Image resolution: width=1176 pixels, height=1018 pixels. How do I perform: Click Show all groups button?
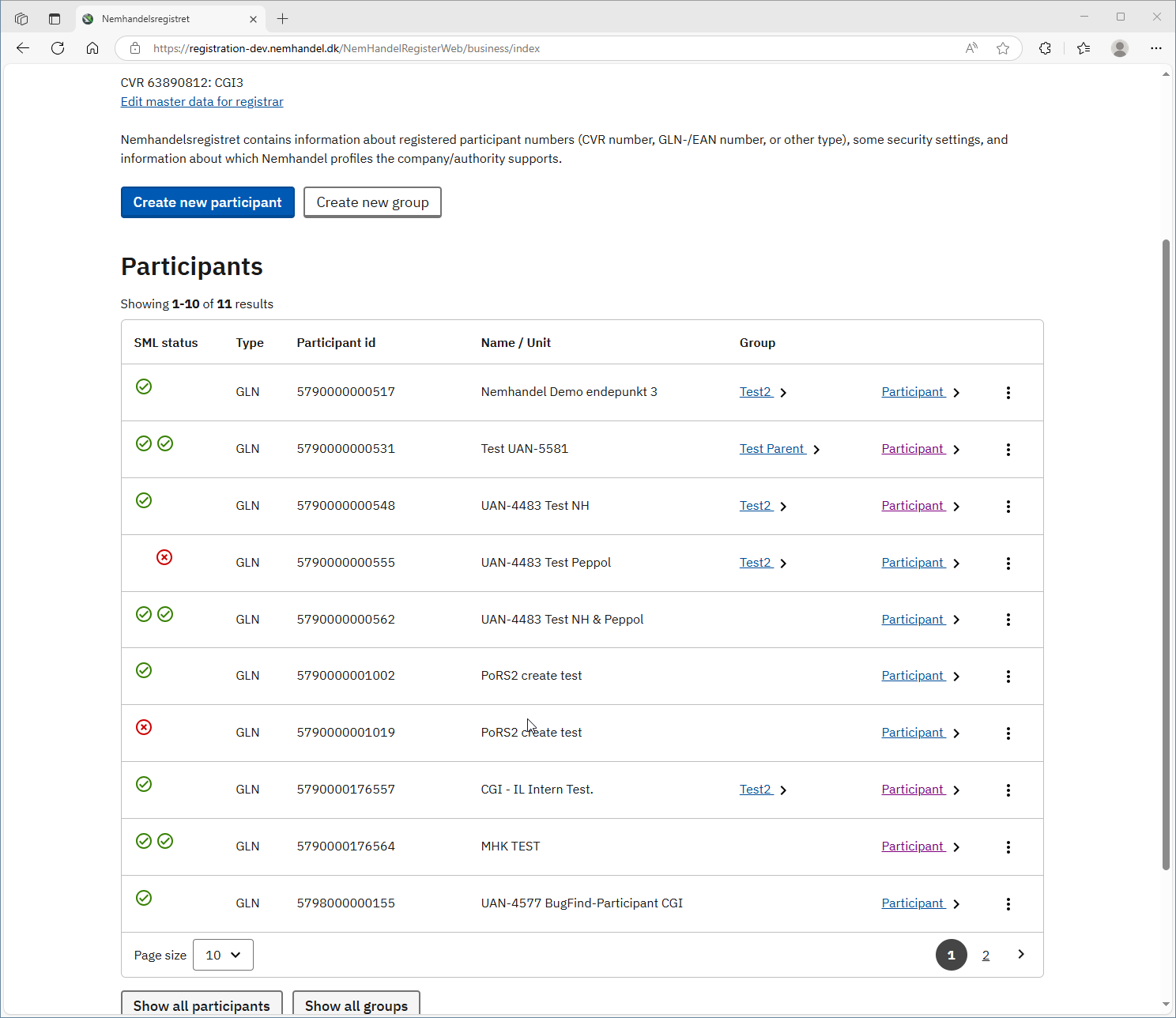[x=356, y=1004]
